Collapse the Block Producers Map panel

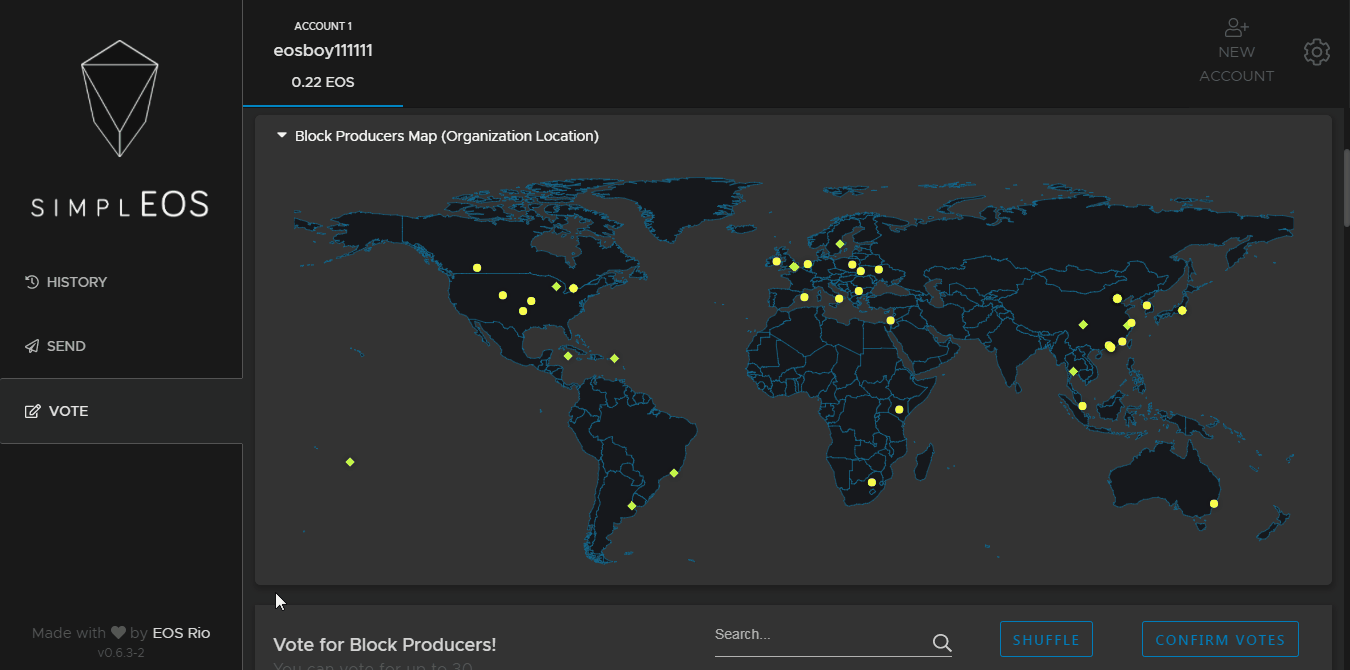(282, 135)
